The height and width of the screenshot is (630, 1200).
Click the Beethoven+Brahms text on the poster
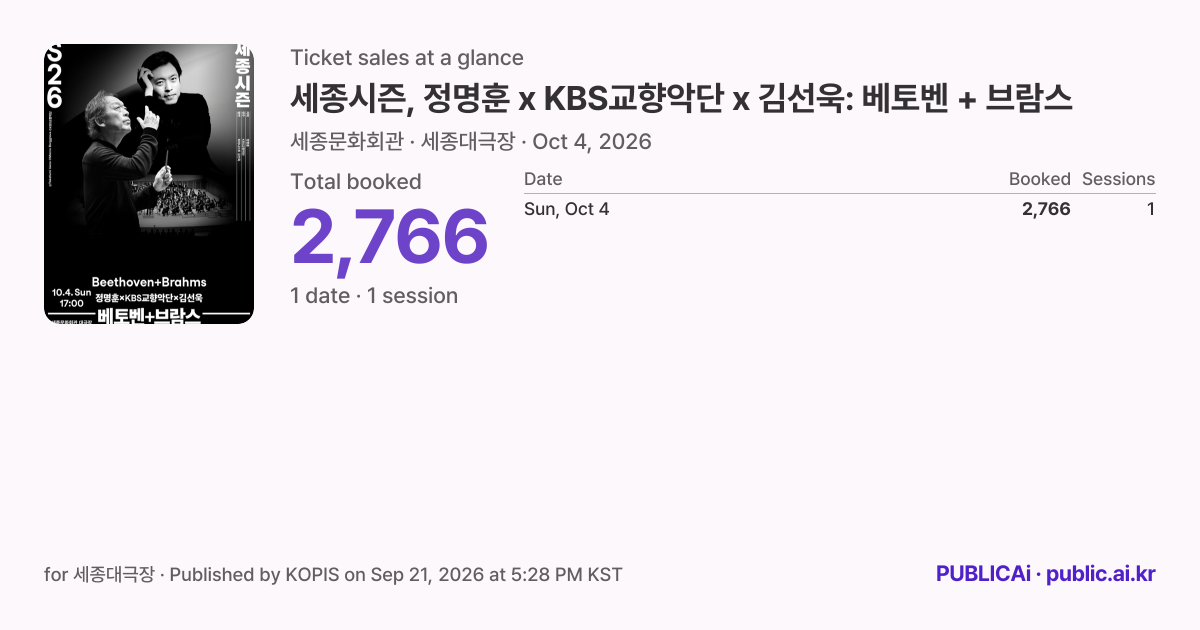click(x=149, y=282)
